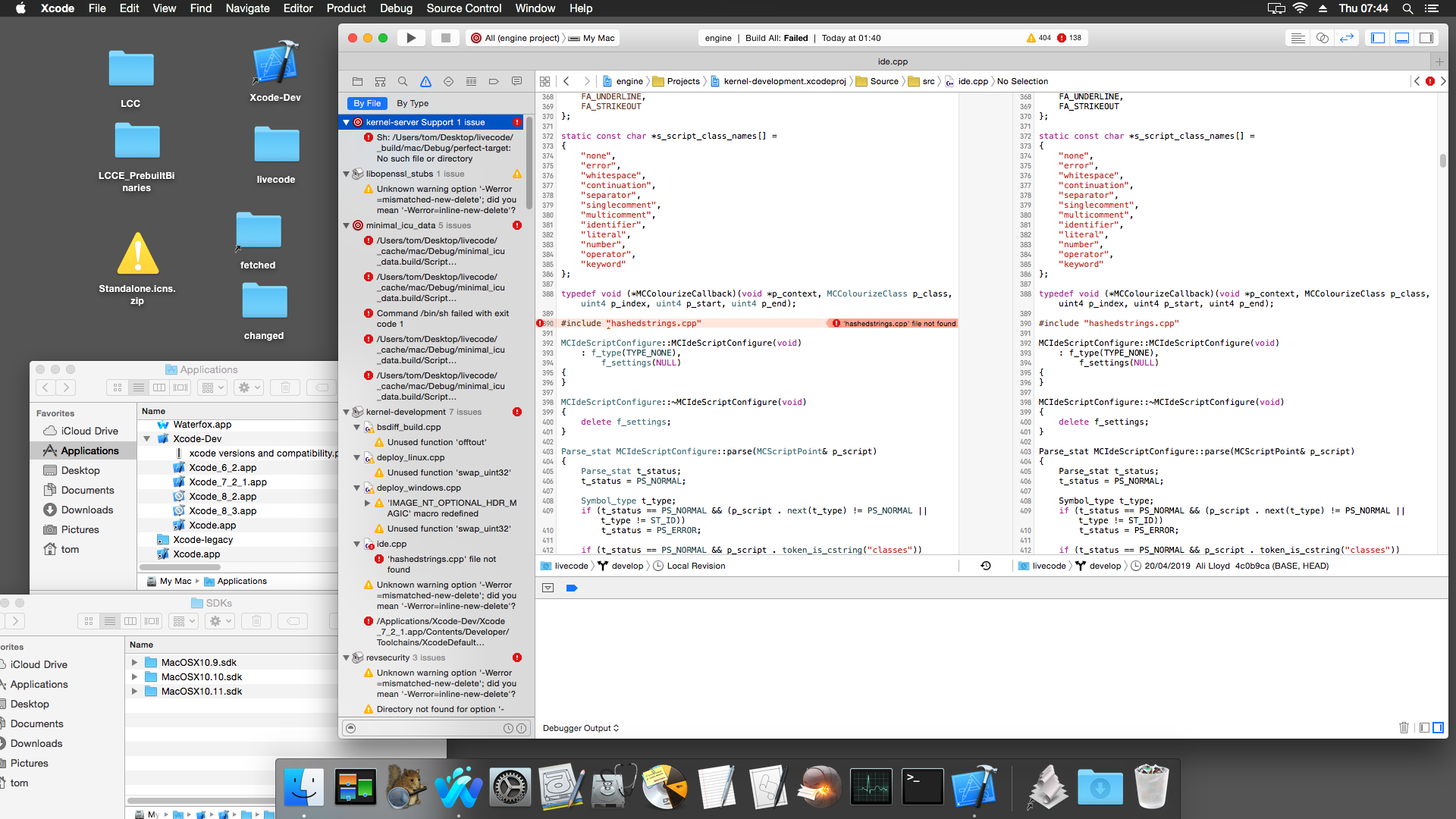Select the Issue navigator warning triangle
This screenshot has width=1456, height=819.
425,81
